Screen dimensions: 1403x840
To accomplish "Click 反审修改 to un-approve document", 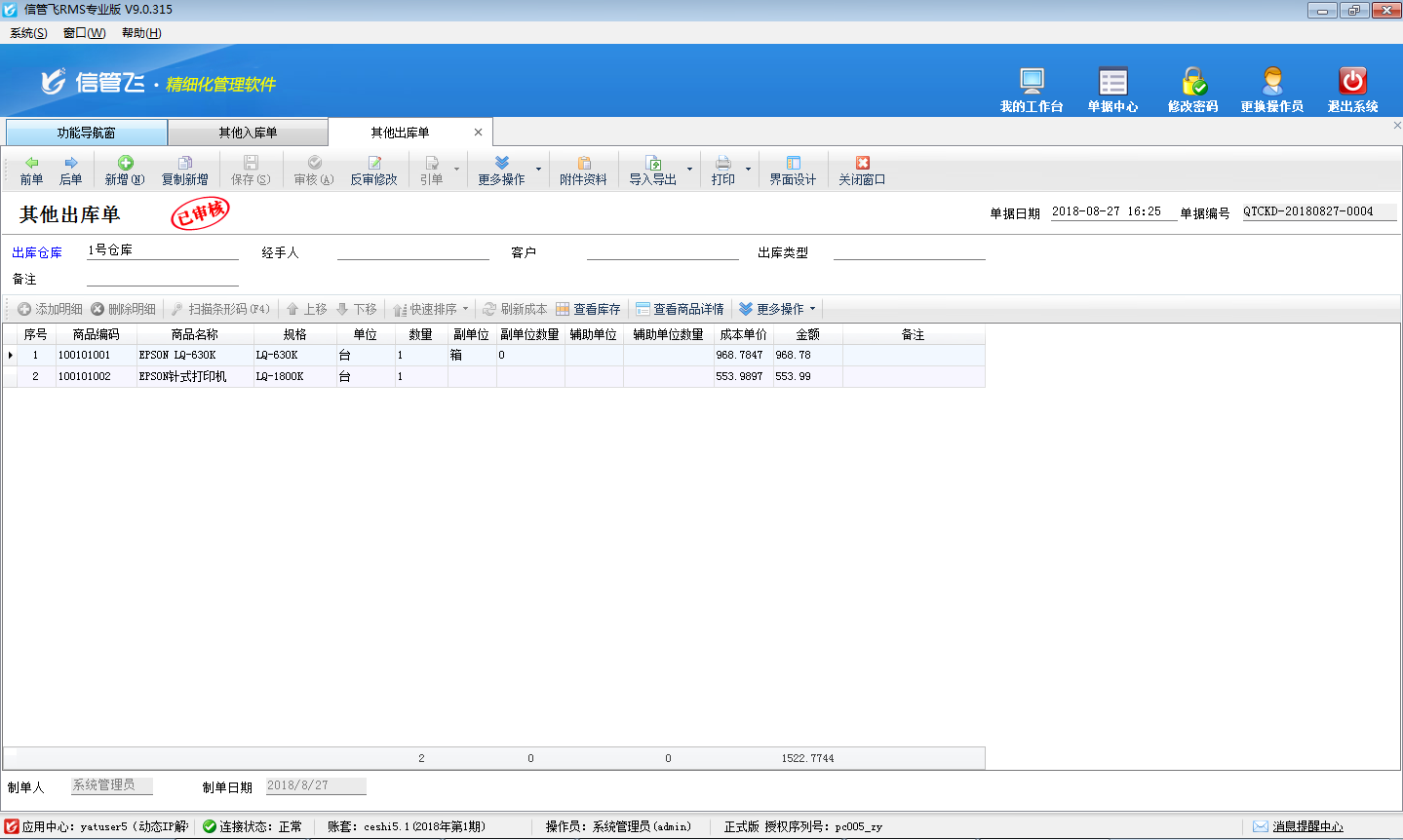I will coord(374,170).
